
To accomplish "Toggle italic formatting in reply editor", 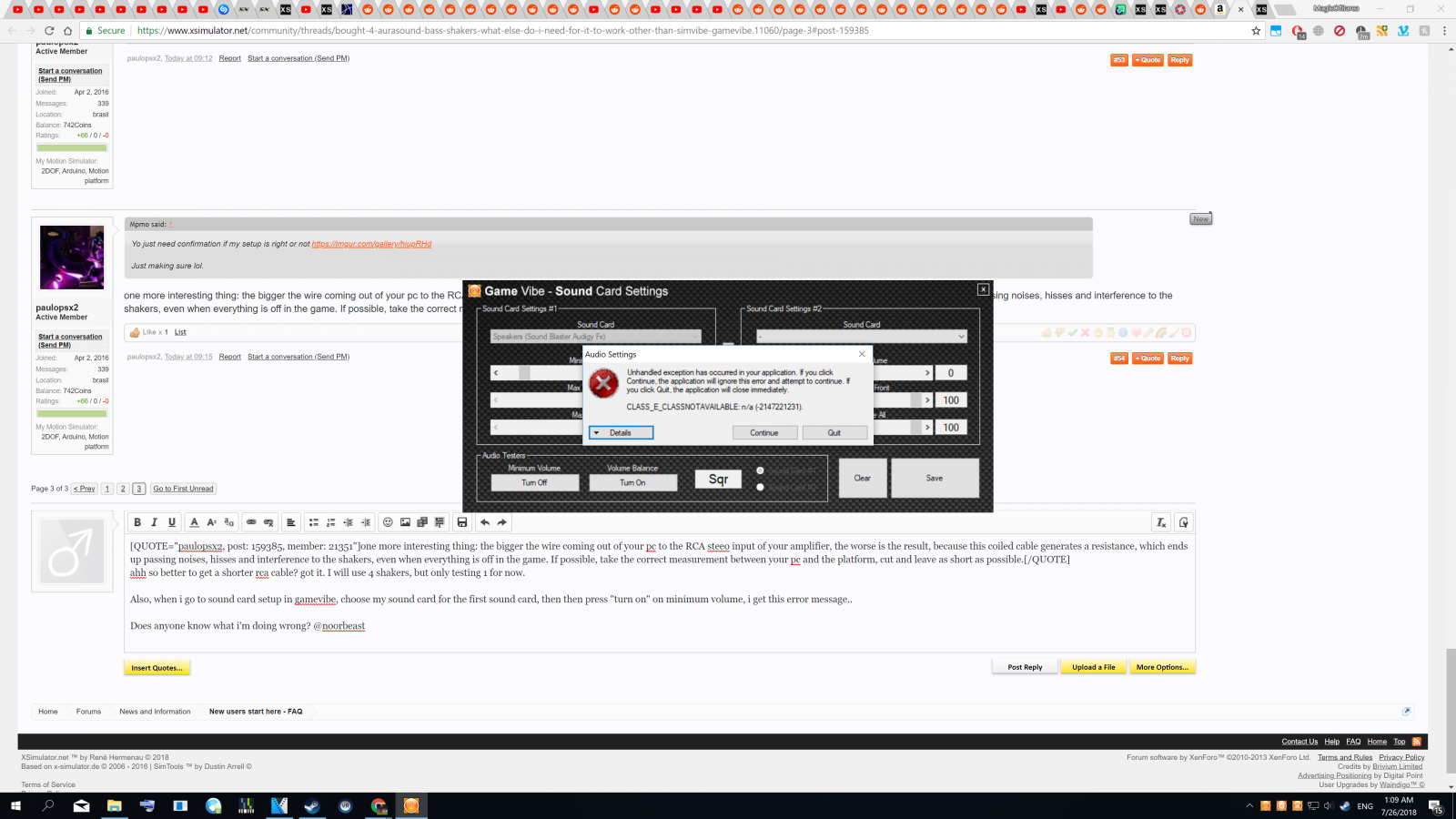I will pyautogui.click(x=155, y=522).
